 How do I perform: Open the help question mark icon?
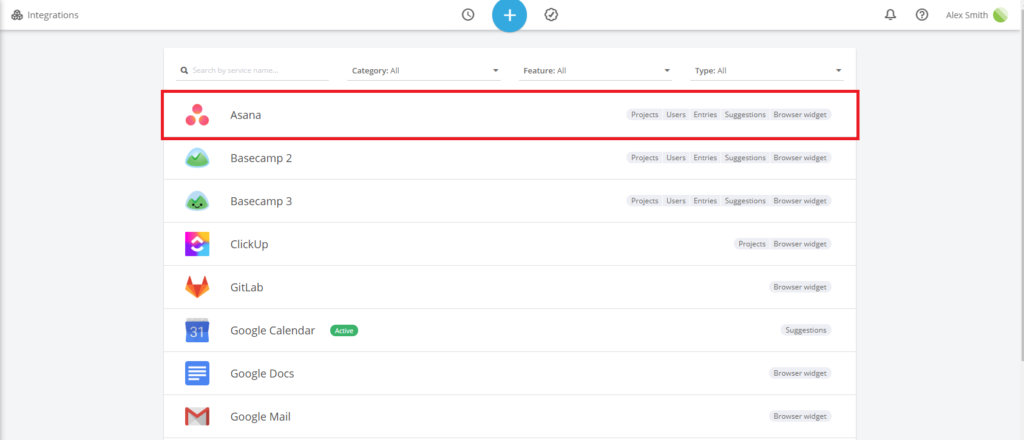click(922, 14)
